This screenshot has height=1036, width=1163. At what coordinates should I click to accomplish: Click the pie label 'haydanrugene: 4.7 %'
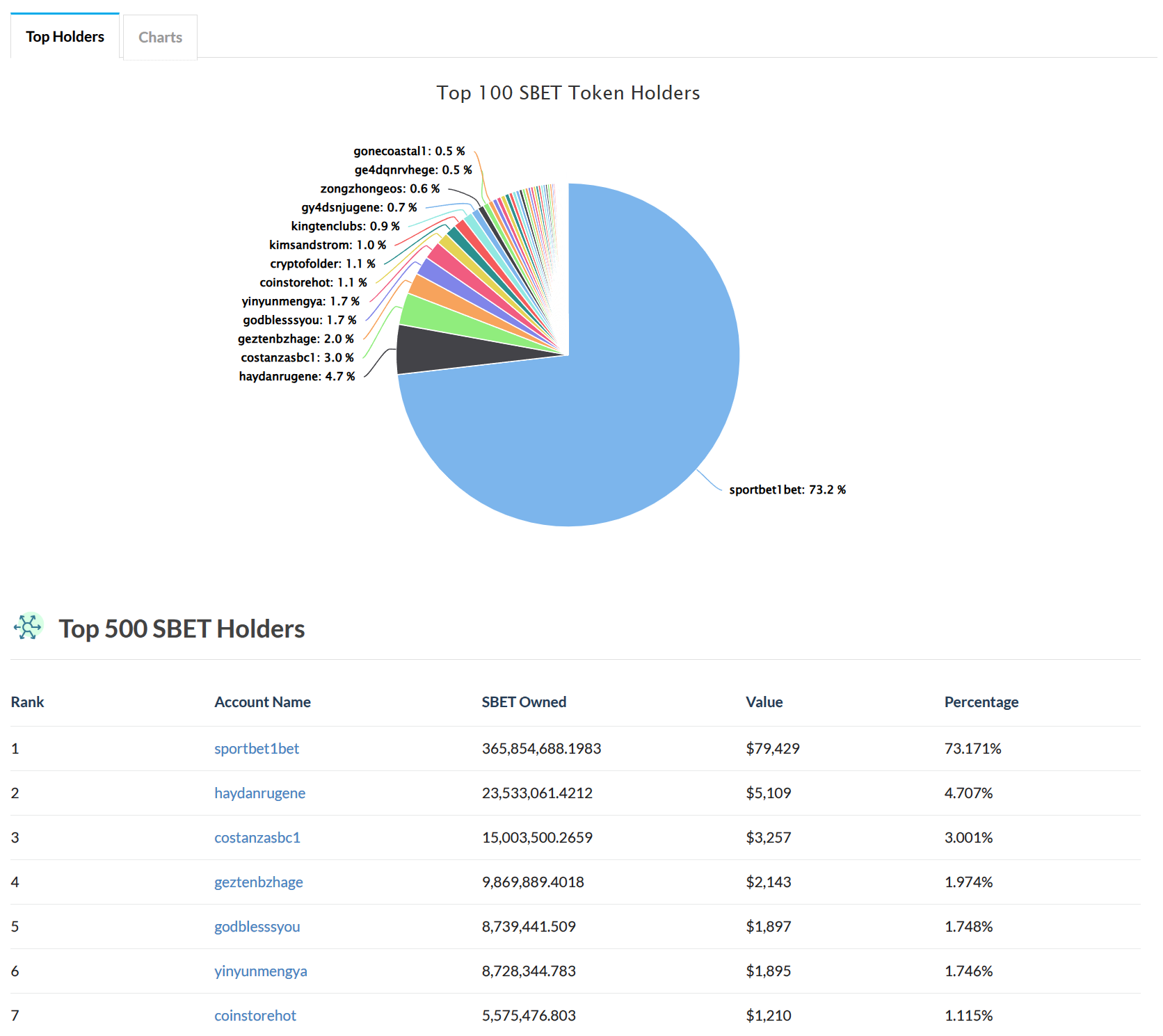coord(297,376)
